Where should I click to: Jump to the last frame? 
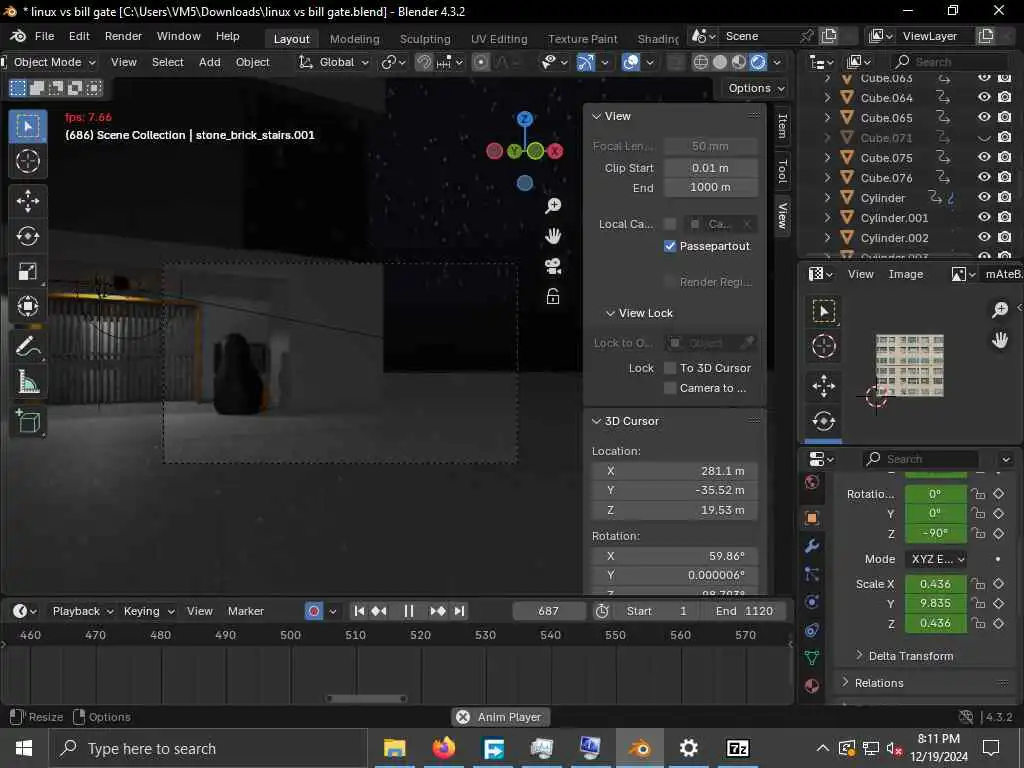[460, 611]
